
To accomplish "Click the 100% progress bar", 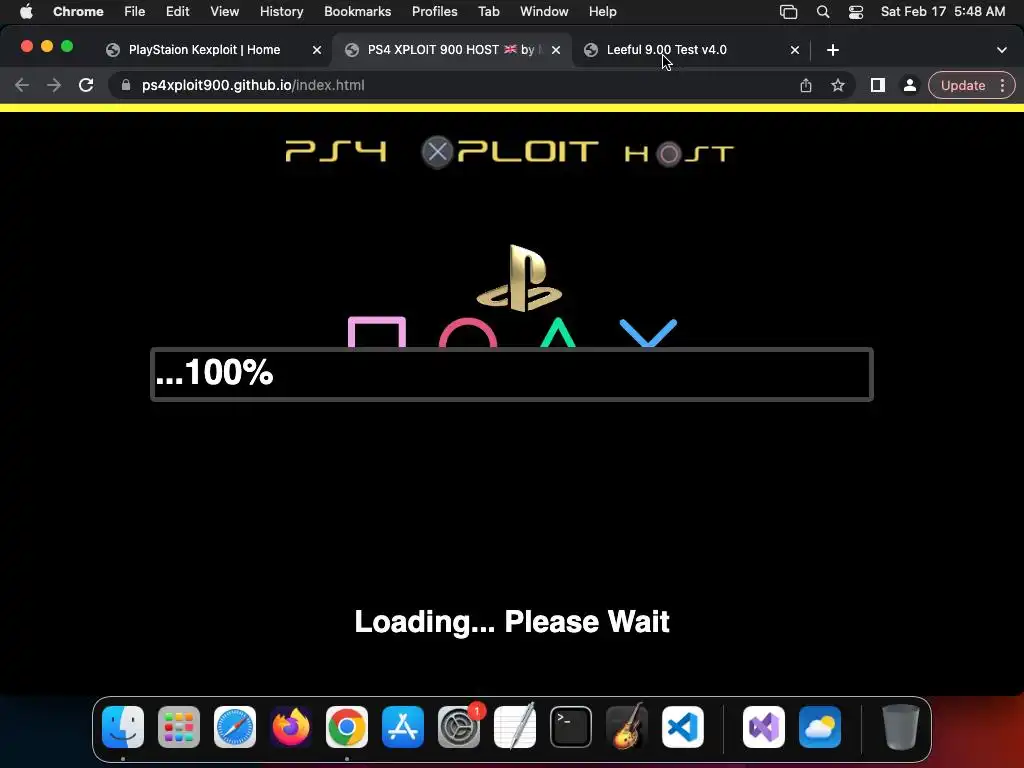I will (x=511, y=374).
